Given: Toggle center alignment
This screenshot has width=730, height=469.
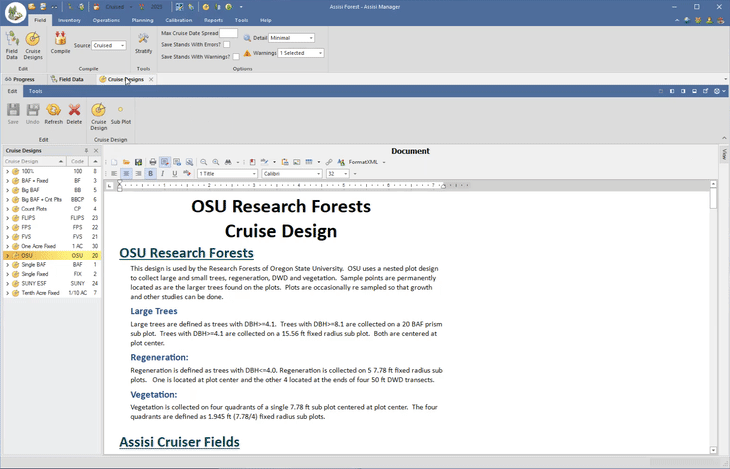Looking at the screenshot, I should click(x=126, y=174).
